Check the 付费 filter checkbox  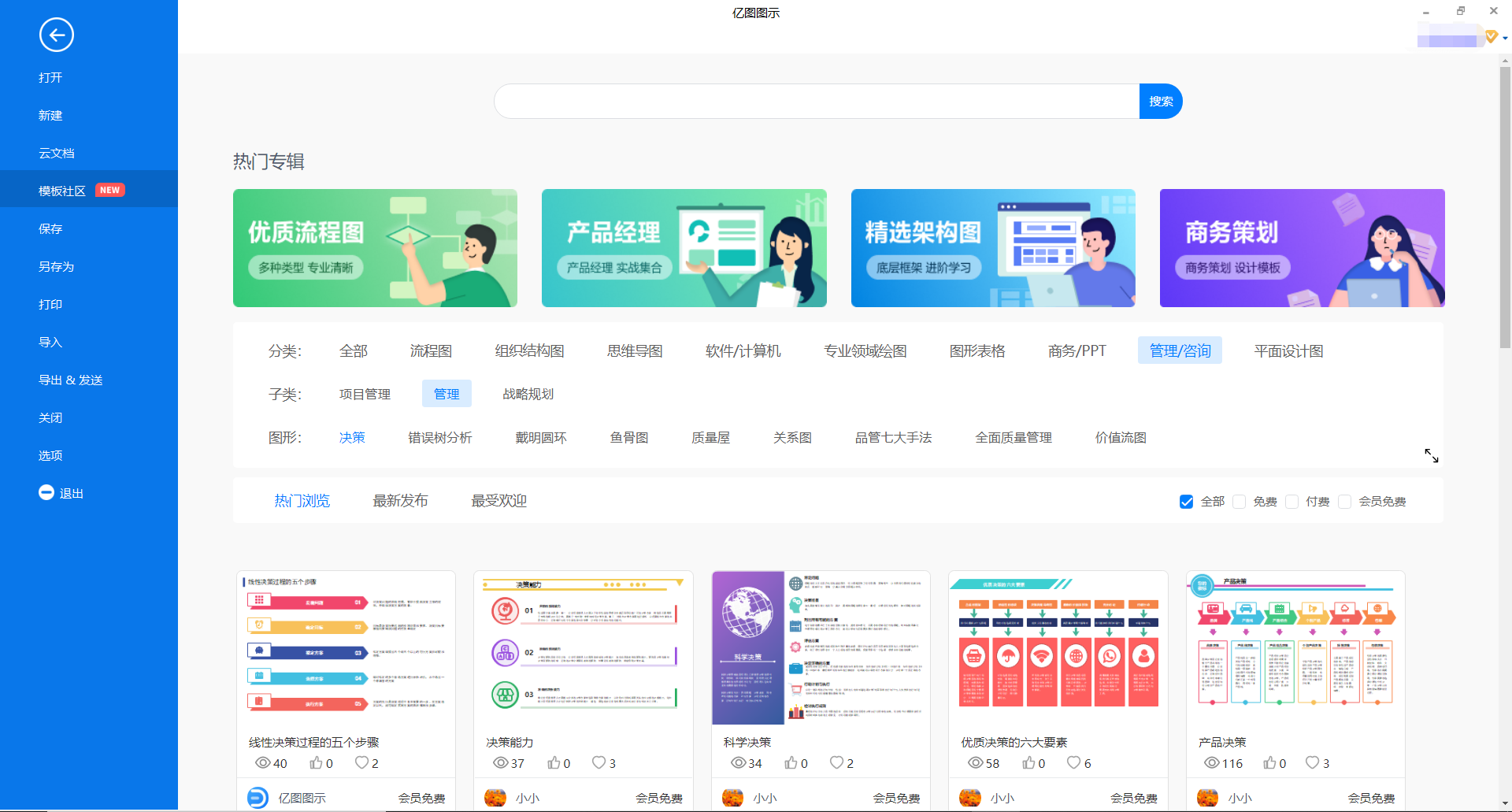pos(1291,502)
